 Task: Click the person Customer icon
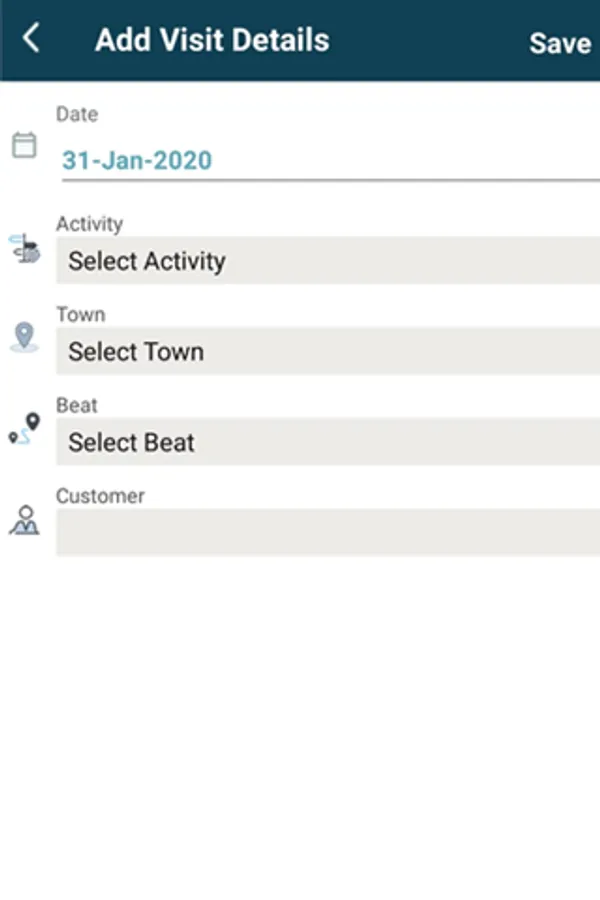click(24, 520)
